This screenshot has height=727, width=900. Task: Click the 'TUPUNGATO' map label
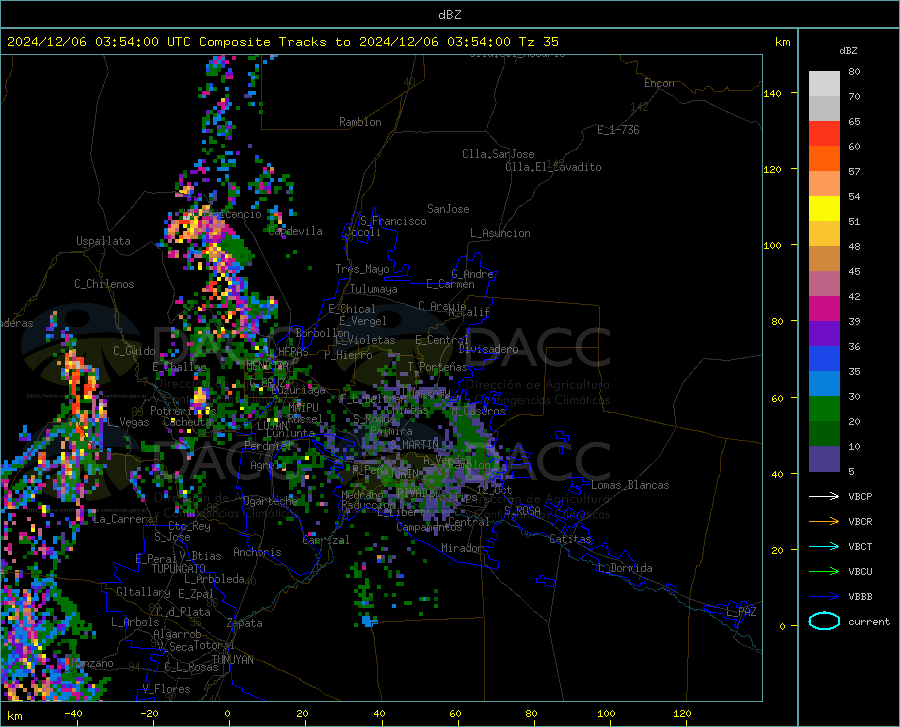(x=179, y=569)
